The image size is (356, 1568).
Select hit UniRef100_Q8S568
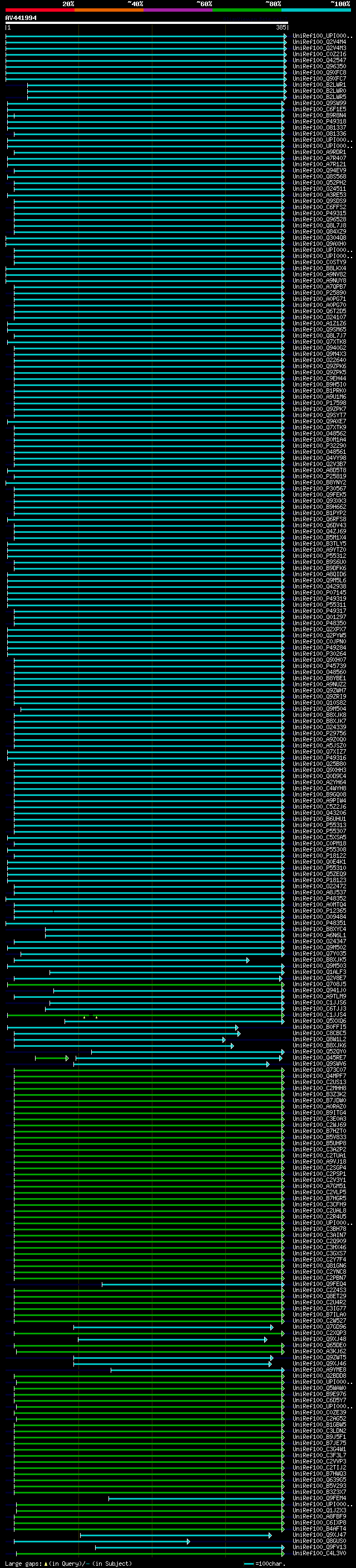click(319, 176)
